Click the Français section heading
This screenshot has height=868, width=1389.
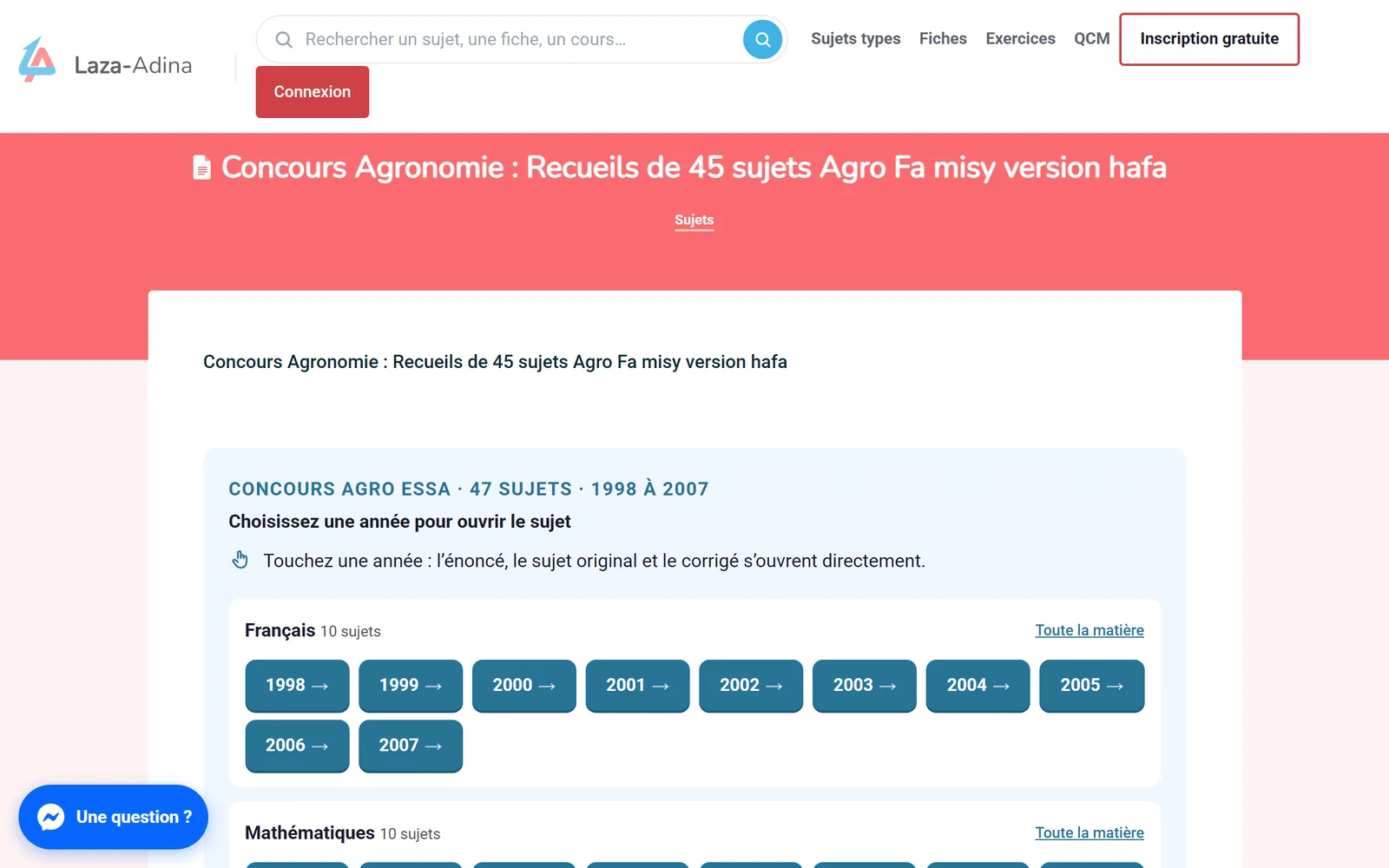pyautogui.click(x=280, y=630)
